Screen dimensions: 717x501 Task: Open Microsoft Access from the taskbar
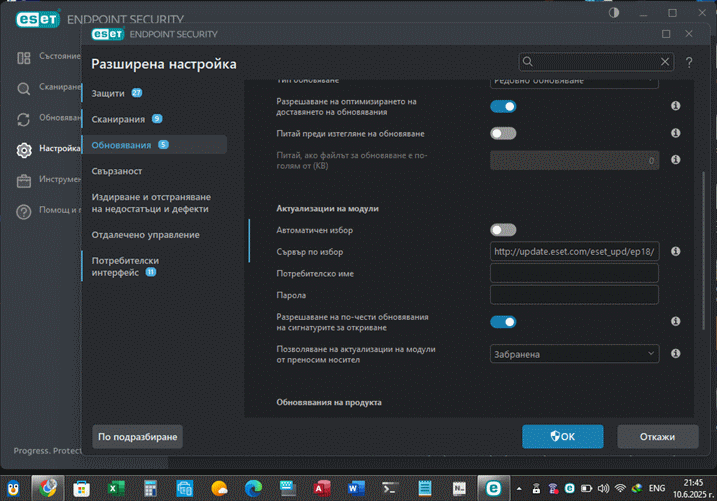coord(322,489)
